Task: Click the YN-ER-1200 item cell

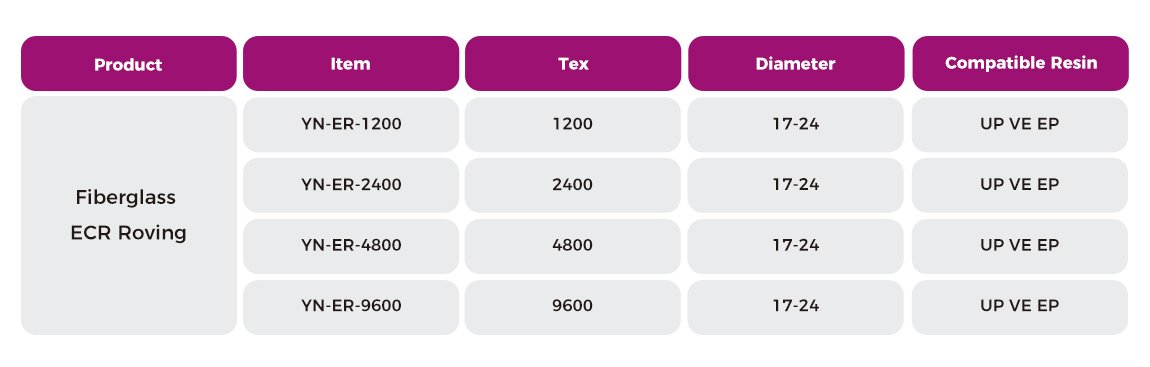Action: (x=351, y=125)
